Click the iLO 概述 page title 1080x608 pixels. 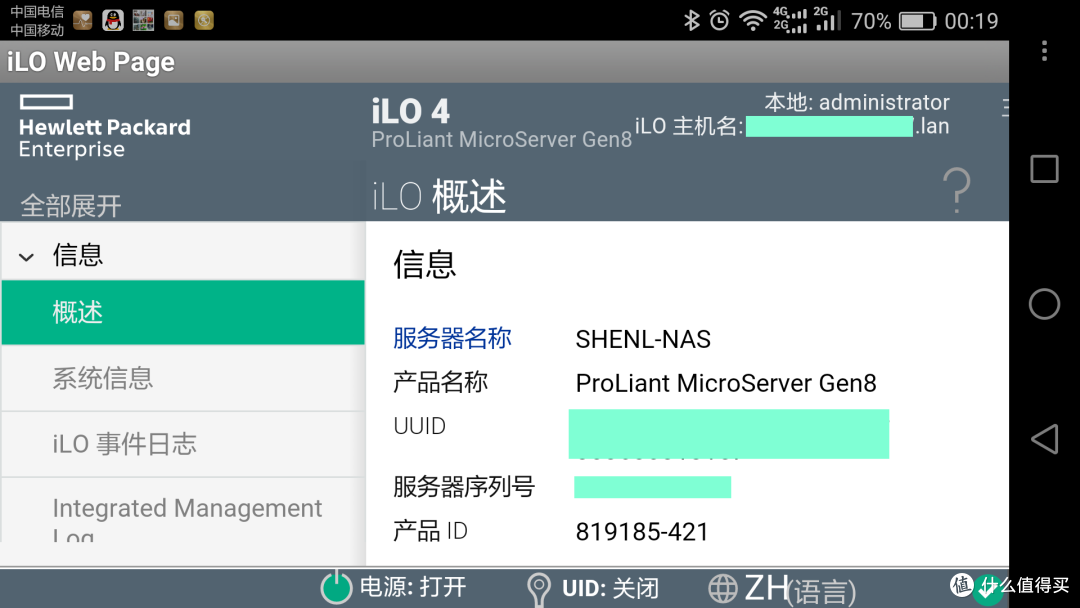tap(439, 196)
